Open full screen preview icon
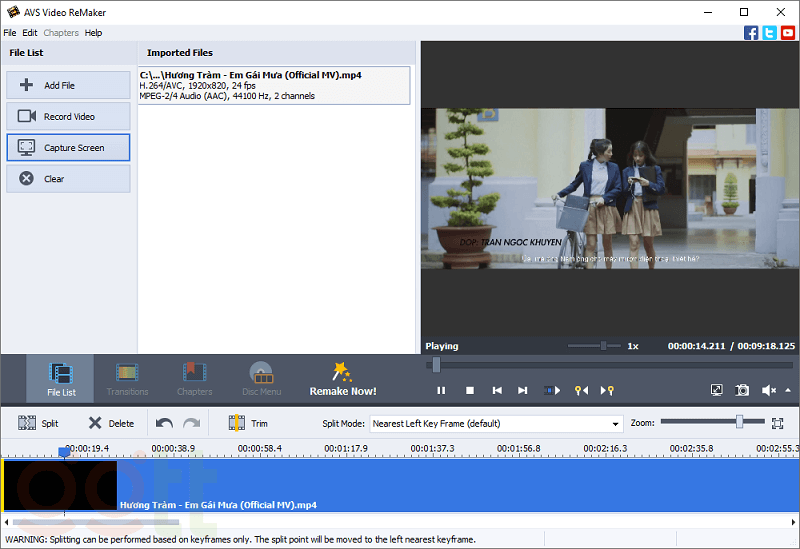 tap(717, 390)
